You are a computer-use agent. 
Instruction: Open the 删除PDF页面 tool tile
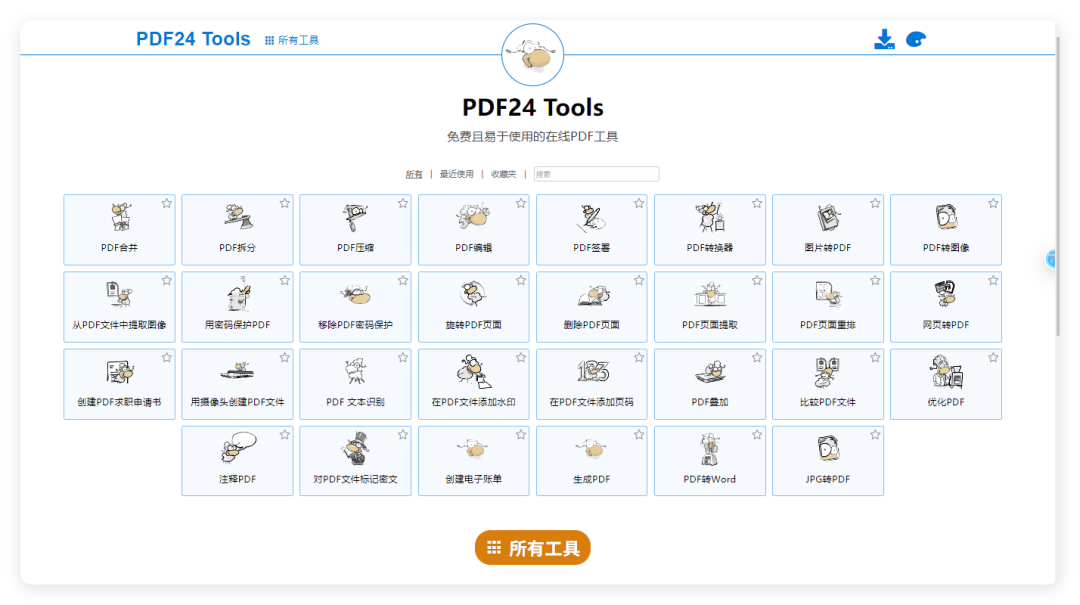coord(592,307)
